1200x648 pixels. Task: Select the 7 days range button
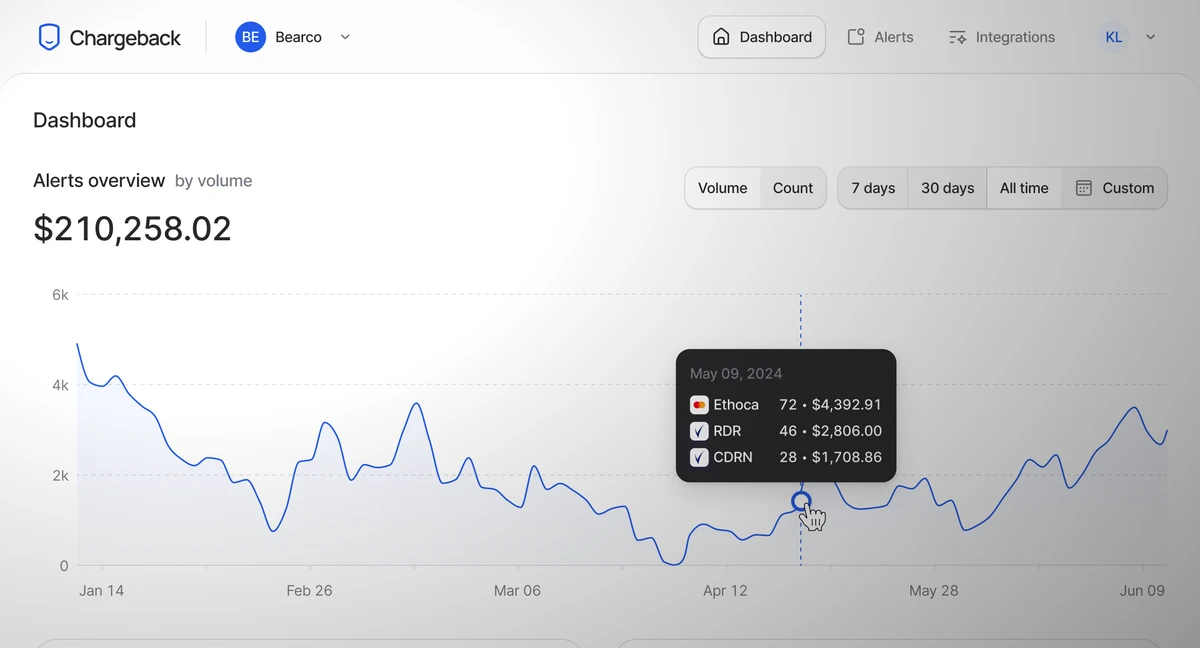pos(873,188)
